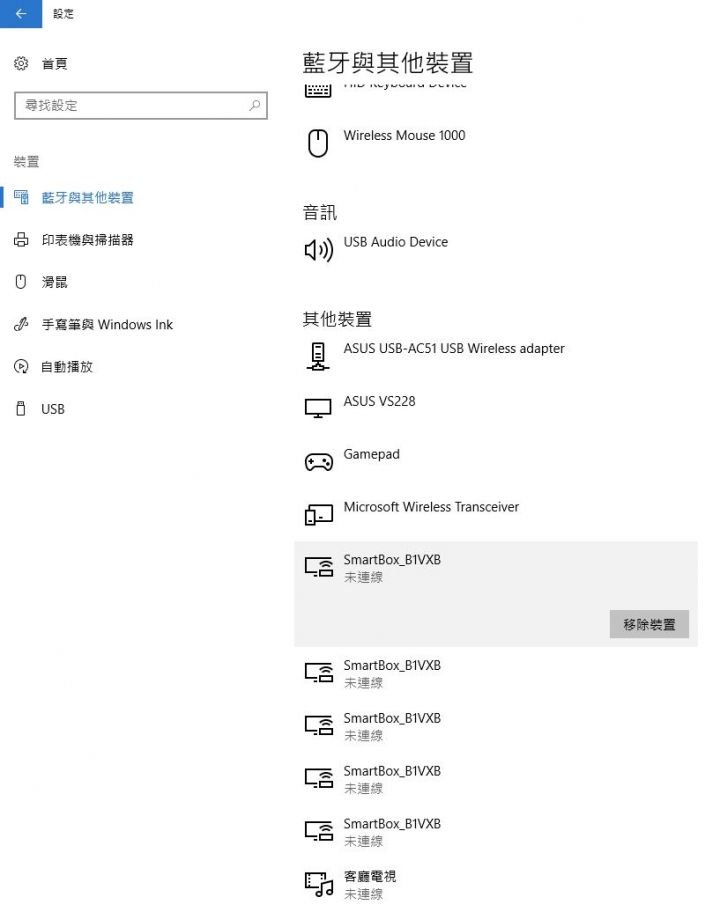Open 藍牙與其他裝置 settings page
720x912 pixels.
[x=87, y=198]
